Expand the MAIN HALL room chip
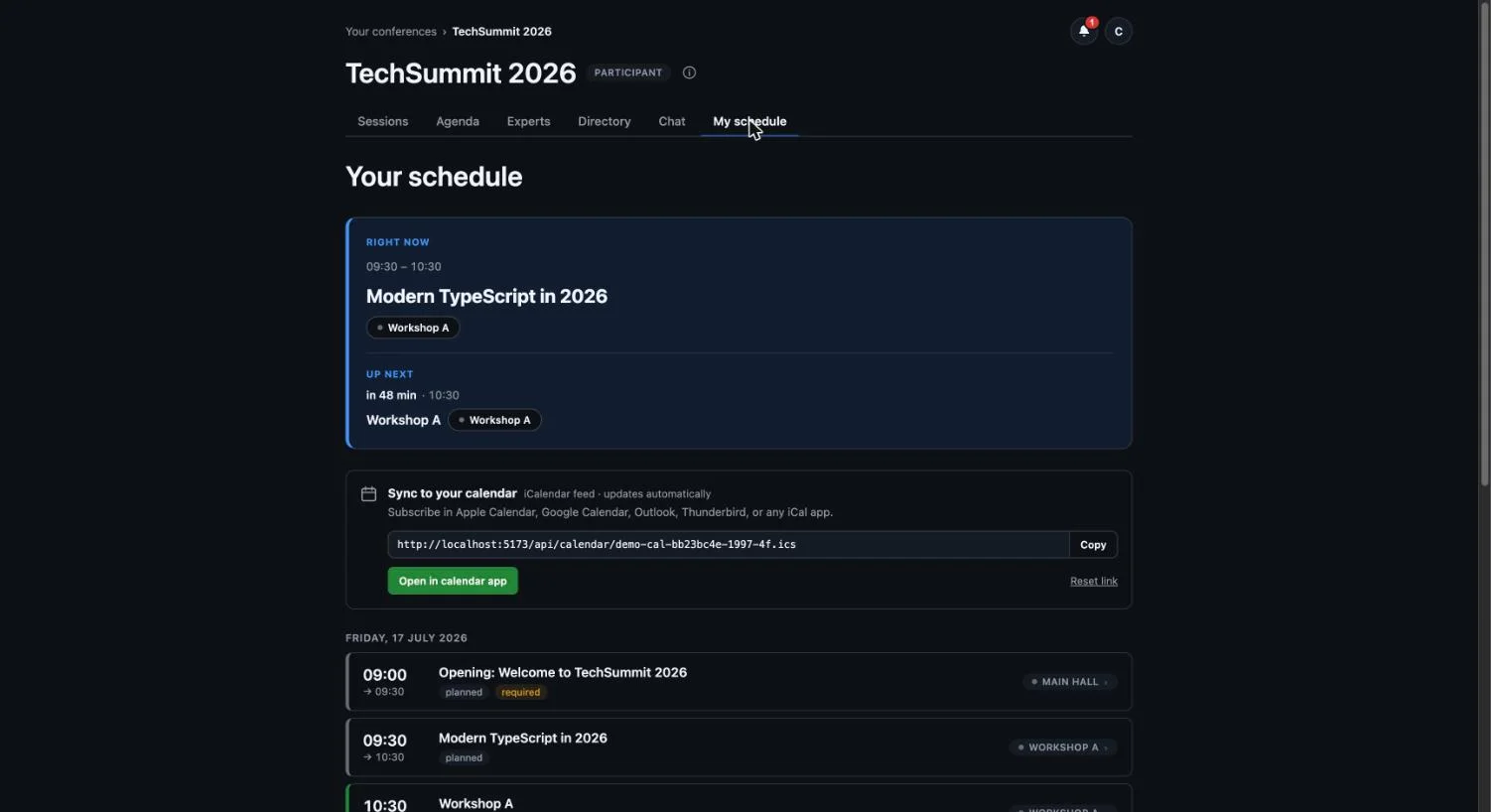 1070,682
